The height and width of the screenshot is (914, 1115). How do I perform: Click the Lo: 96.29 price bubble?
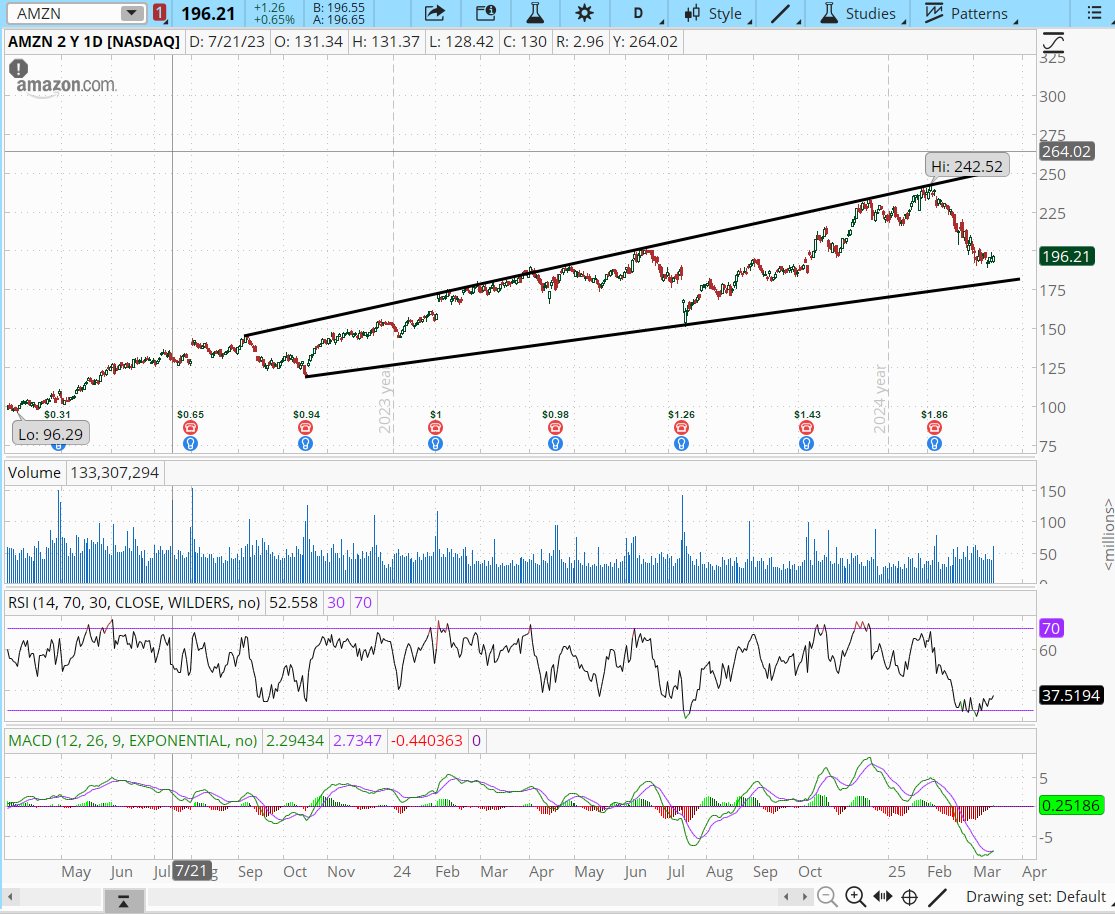point(50,434)
